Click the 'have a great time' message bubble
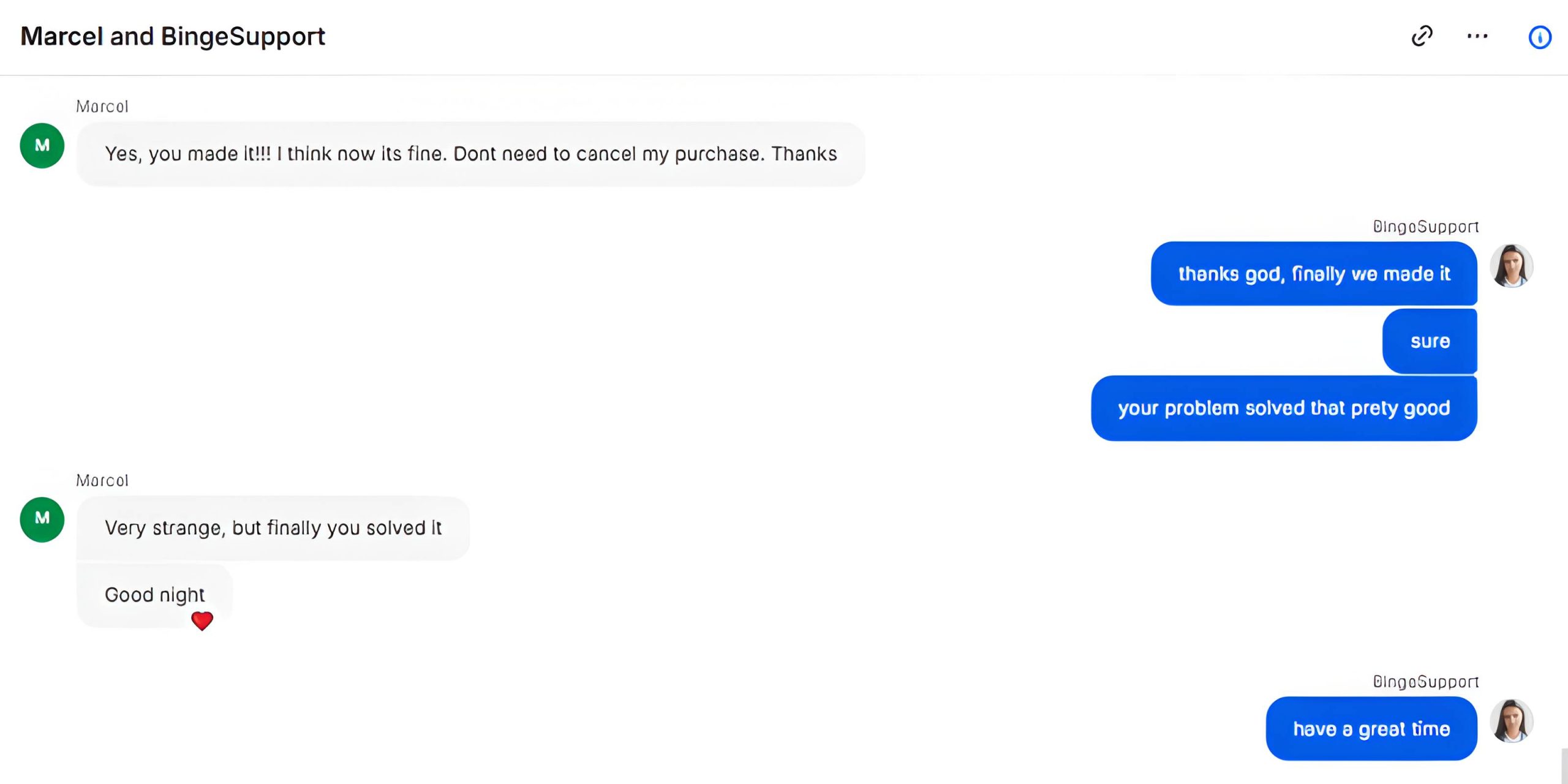The image size is (1568, 784). point(1371,729)
